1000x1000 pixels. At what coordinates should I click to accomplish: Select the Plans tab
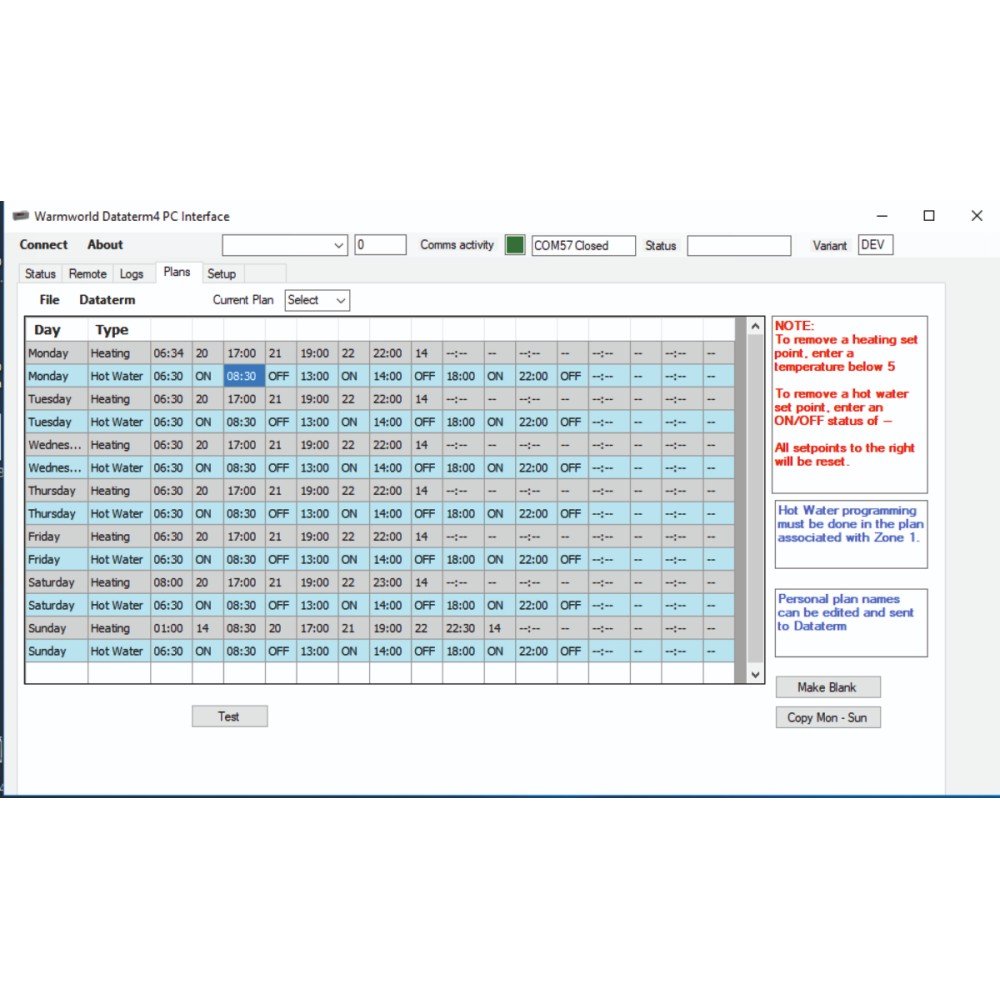[177, 272]
